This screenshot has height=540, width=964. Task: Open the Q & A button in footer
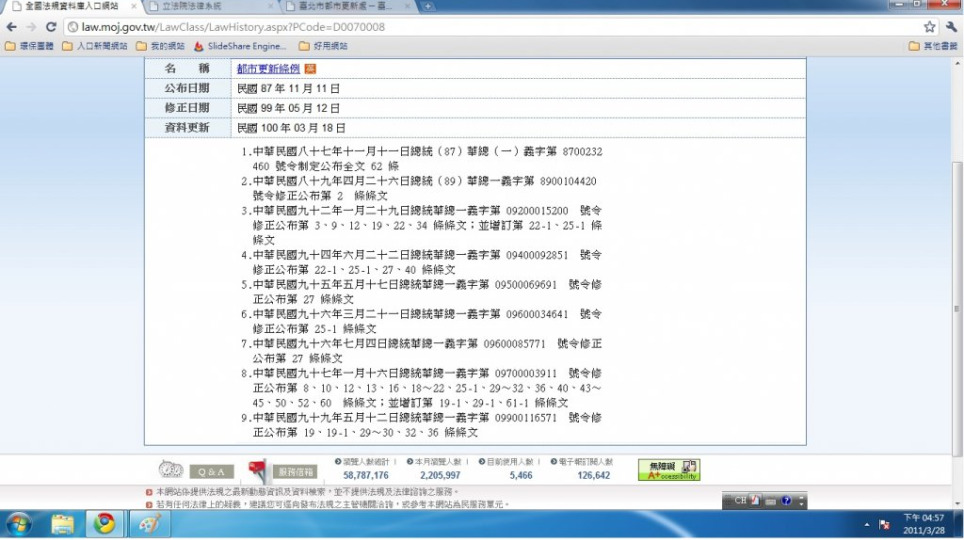point(212,471)
